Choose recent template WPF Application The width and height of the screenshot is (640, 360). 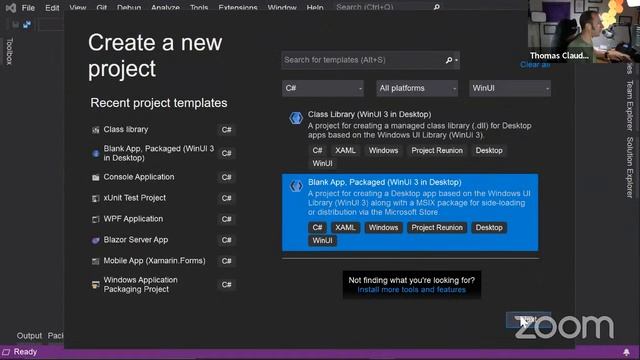tap(162, 219)
